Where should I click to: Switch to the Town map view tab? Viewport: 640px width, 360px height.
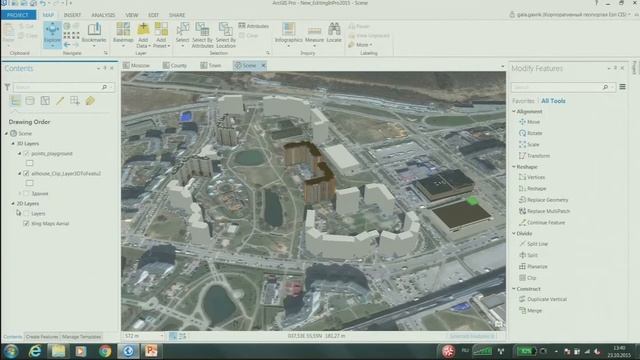(x=211, y=65)
